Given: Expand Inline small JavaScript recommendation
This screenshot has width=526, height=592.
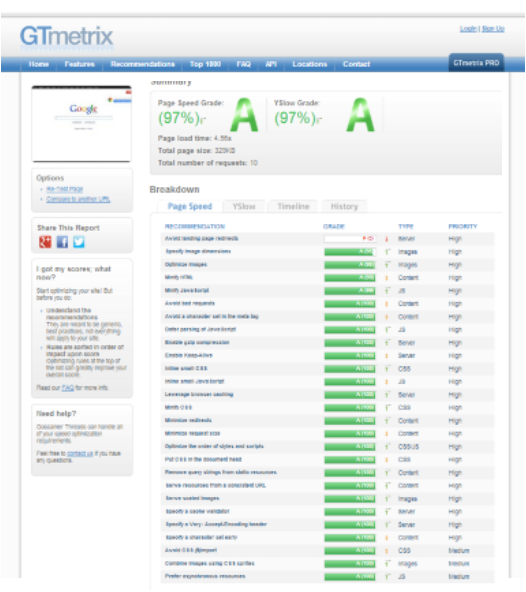Looking at the screenshot, I should [194, 382].
